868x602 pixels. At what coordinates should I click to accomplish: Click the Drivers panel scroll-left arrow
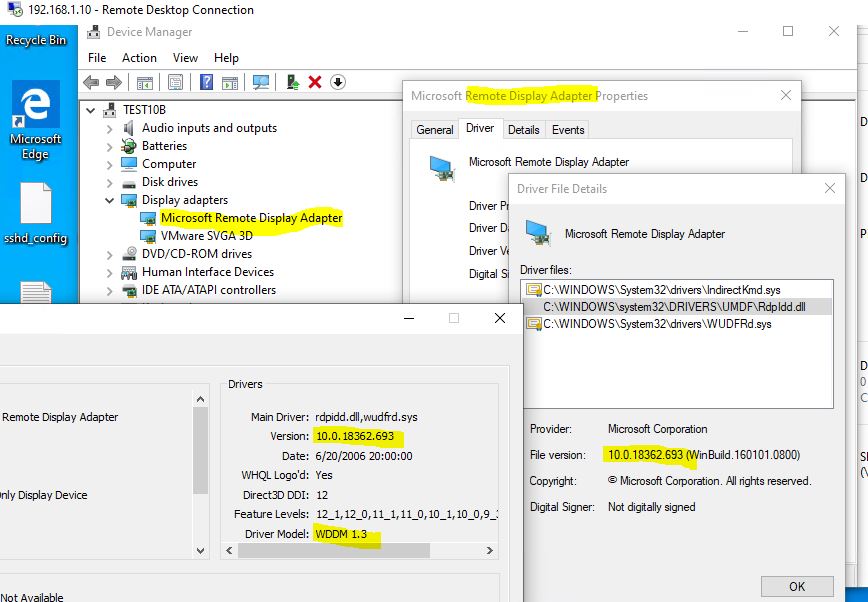tap(230, 550)
